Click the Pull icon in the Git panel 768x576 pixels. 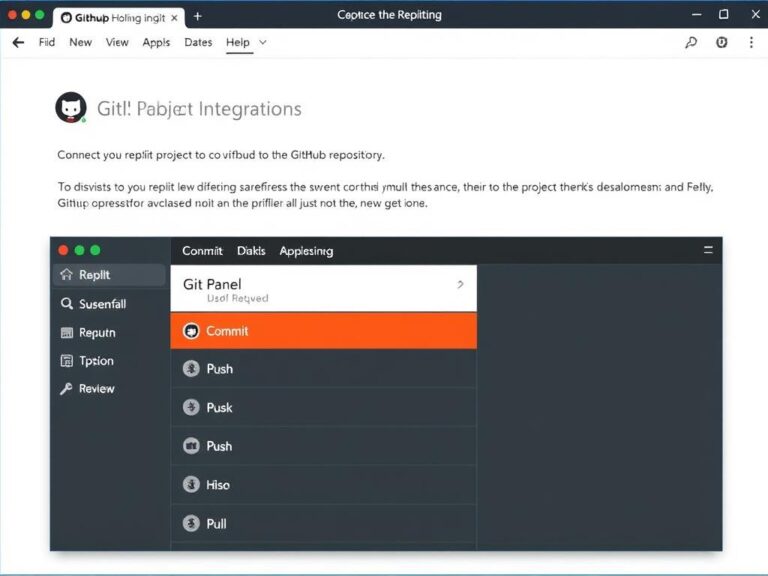pos(191,523)
